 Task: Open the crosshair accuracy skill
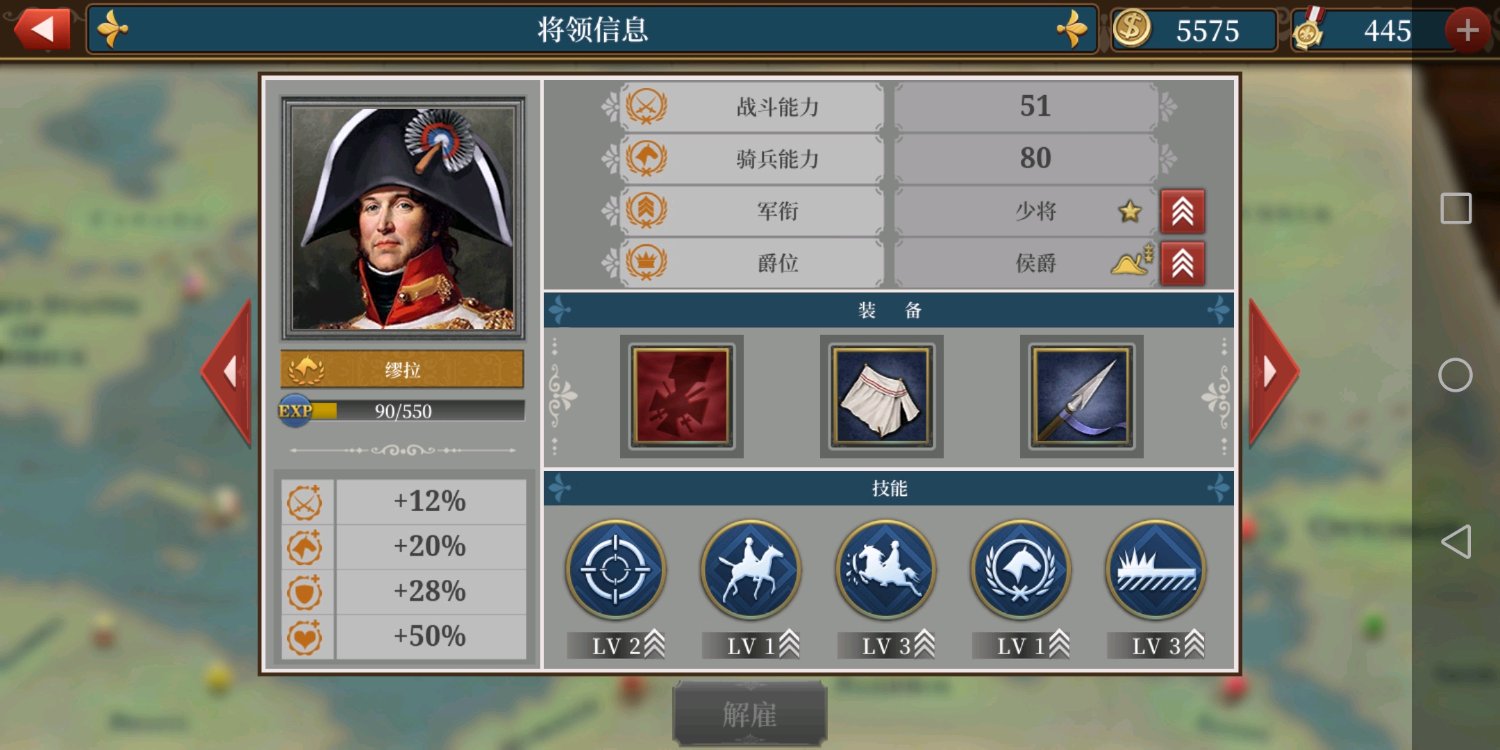(615, 569)
